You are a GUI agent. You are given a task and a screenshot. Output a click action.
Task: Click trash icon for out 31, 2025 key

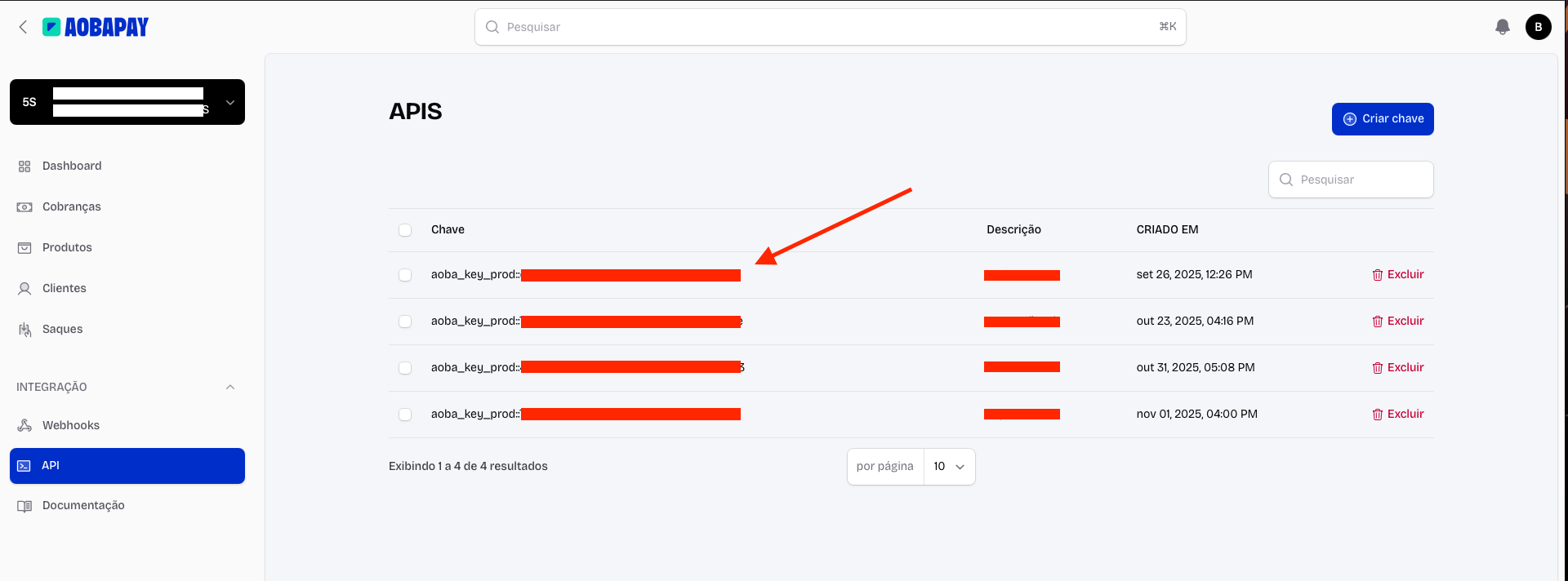tap(1378, 368)
